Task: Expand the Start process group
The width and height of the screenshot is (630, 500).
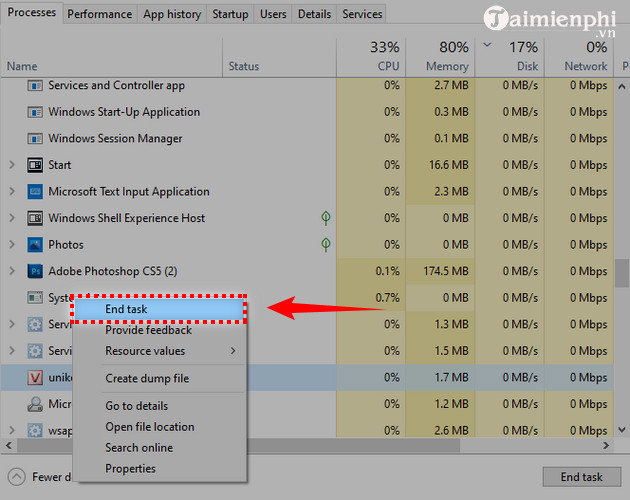Action: pos(12,165)
